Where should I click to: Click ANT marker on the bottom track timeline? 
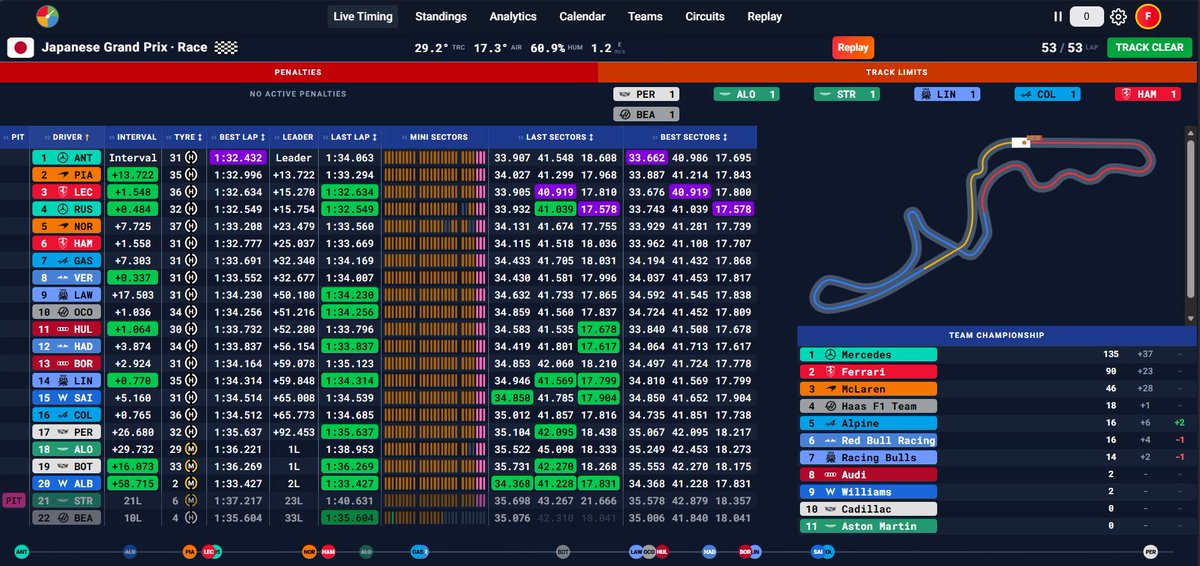click(22, 551)
